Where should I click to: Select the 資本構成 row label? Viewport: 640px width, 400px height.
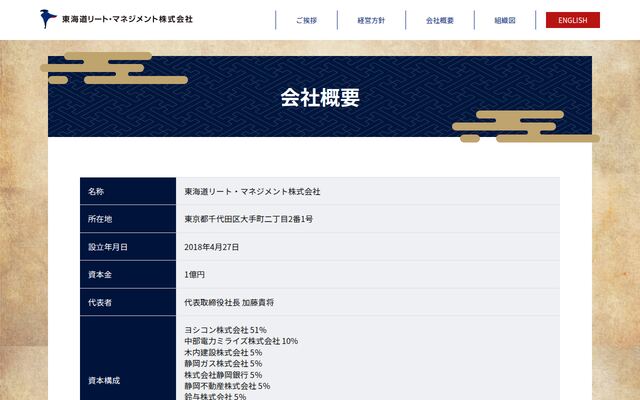tap(104, 380)
